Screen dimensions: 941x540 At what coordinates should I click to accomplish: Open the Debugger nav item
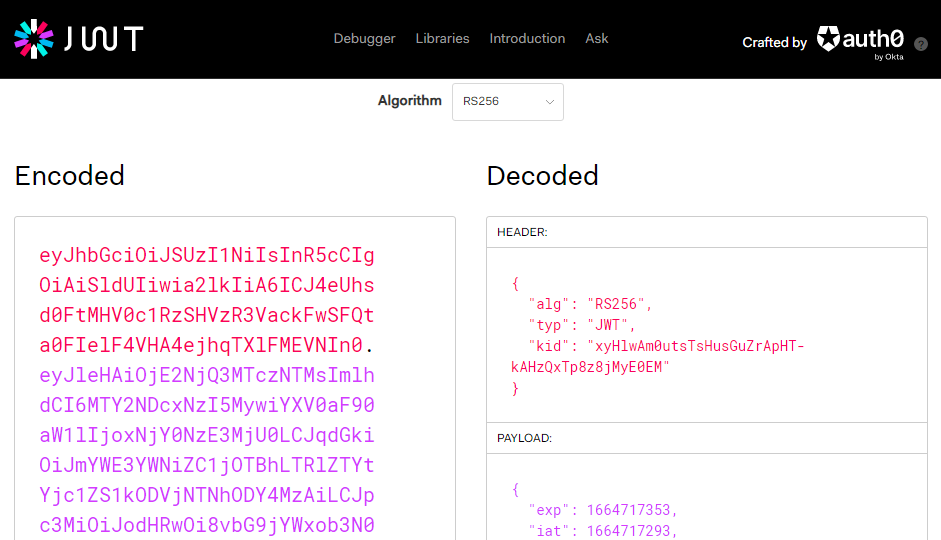(x=364, y=38)
